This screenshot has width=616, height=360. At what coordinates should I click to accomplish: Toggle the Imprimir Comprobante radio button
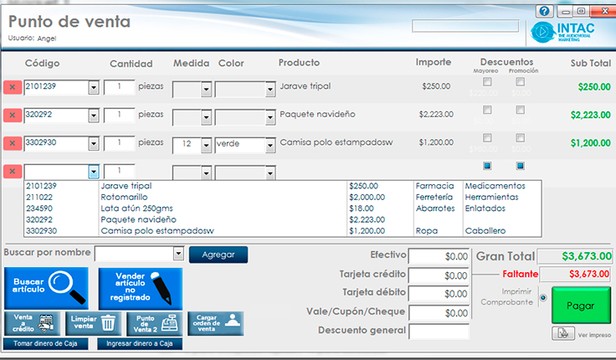pyautogui.click(x=543, y=298)
